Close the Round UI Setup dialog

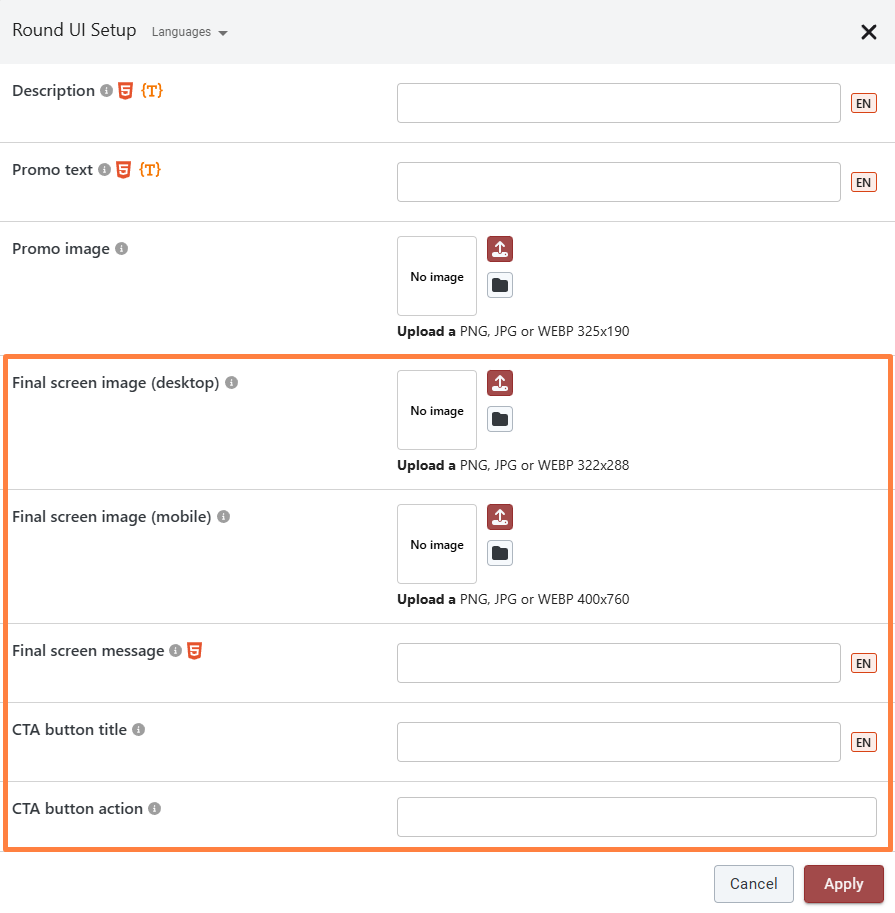[868, 32]
